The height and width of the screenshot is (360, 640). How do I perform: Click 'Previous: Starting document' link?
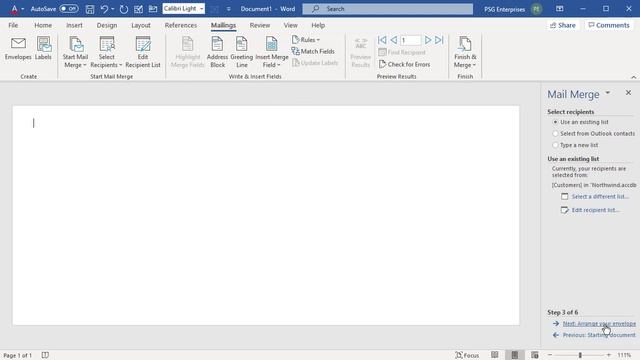pos(599,335)
